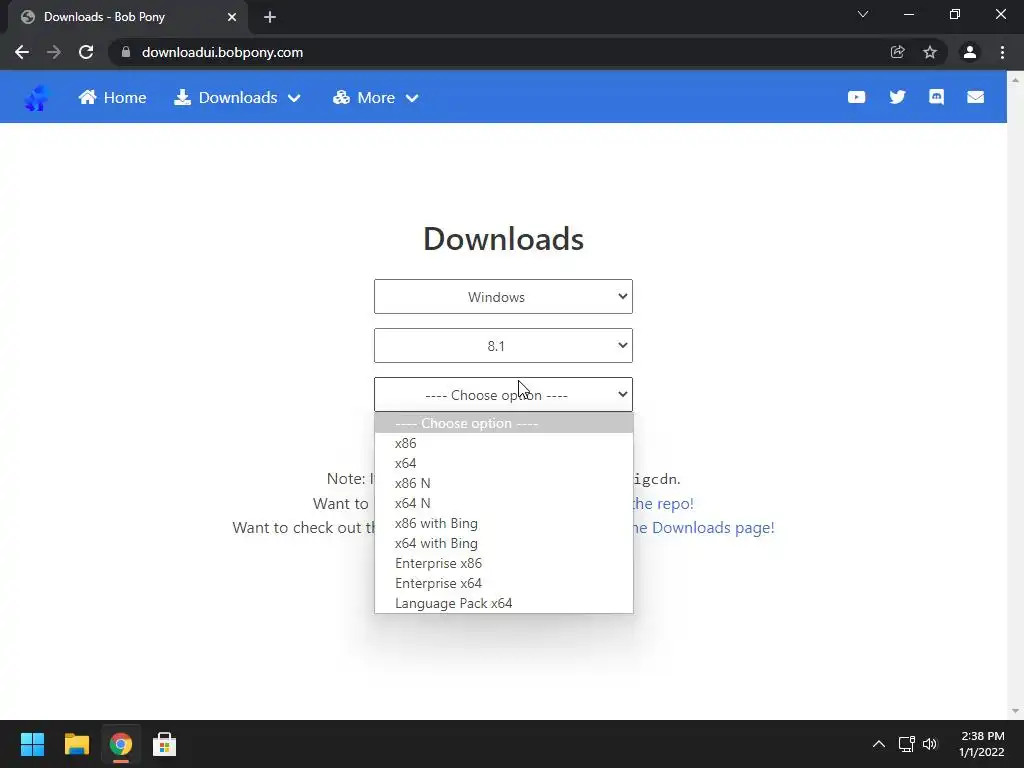This screenshot has width=1024, height=768.
Task: Click the blue Bob Pony logo
Action: coord(37,98)
